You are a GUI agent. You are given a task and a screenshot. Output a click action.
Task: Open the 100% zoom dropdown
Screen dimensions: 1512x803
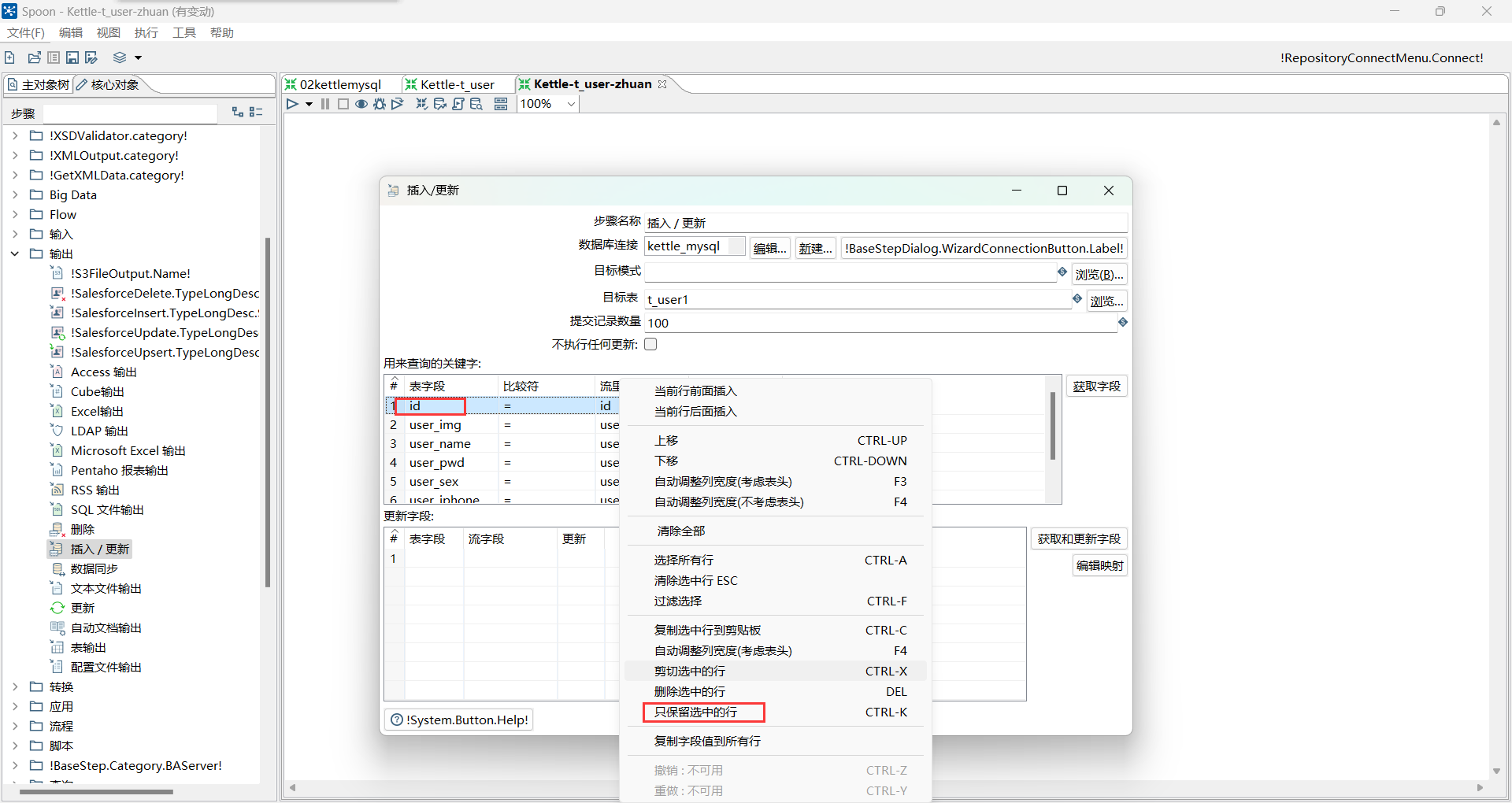point(571,104)
